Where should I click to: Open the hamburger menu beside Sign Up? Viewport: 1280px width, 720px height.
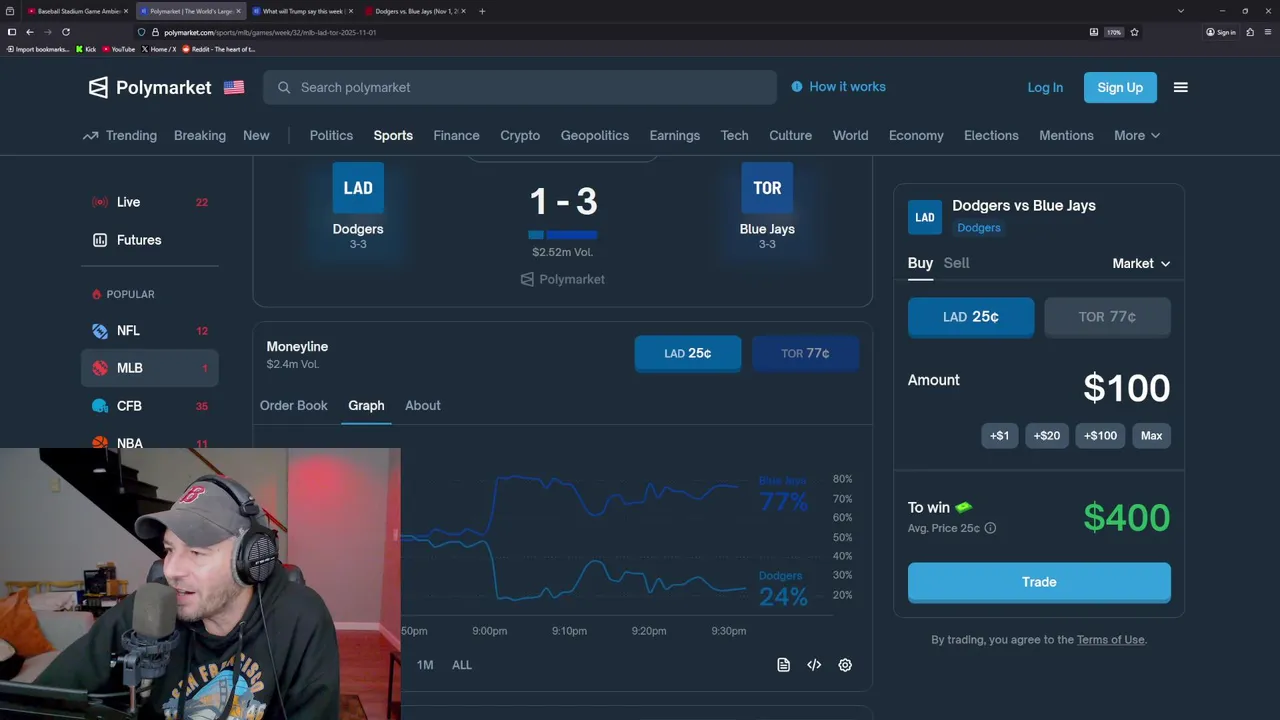click(x=1180, y=87)
